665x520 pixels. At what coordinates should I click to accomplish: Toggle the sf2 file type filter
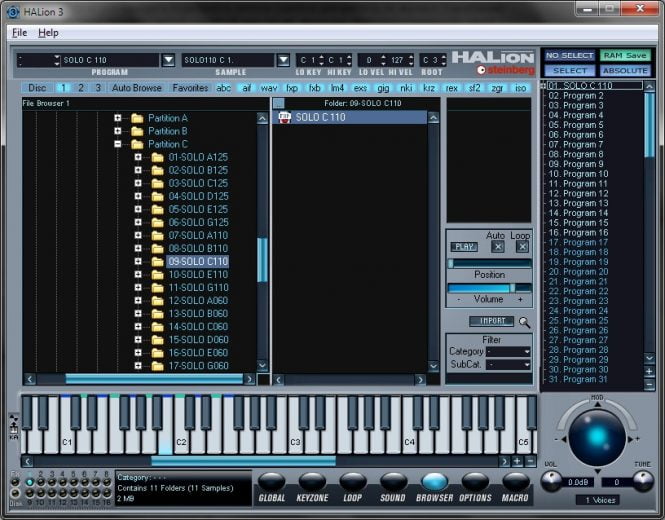pos(474,88)
